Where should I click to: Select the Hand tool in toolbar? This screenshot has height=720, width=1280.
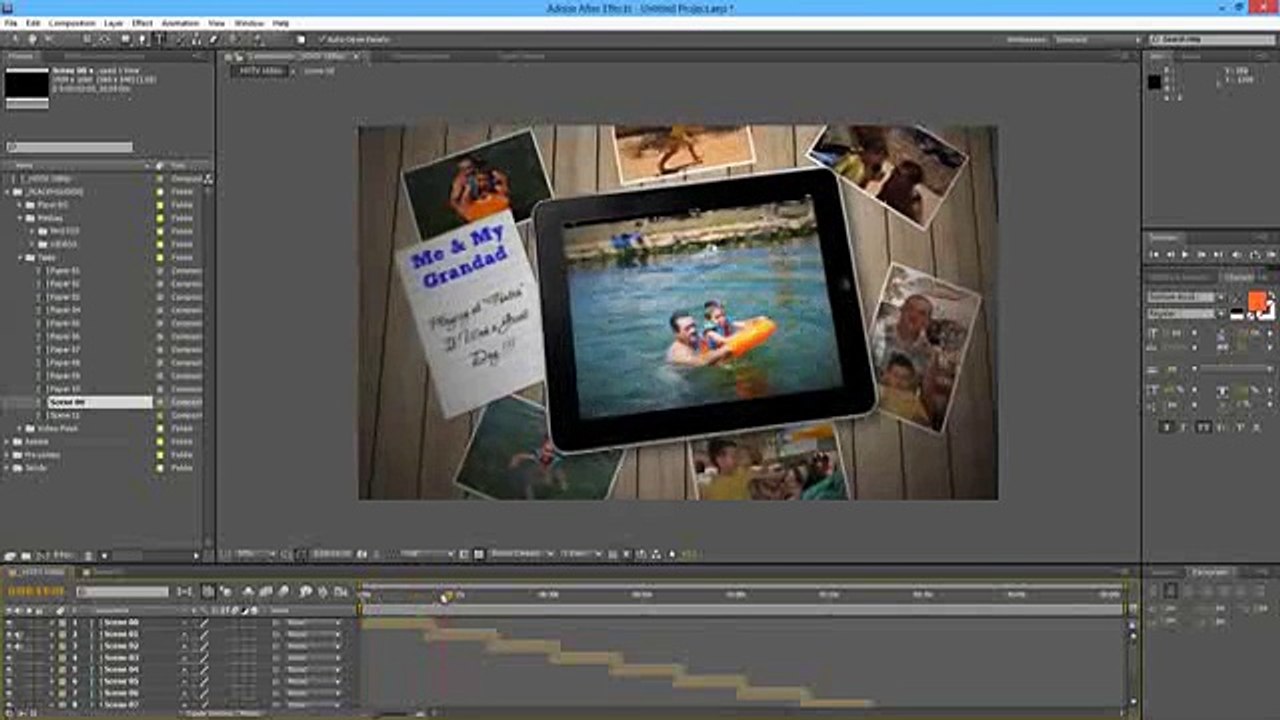32,39
